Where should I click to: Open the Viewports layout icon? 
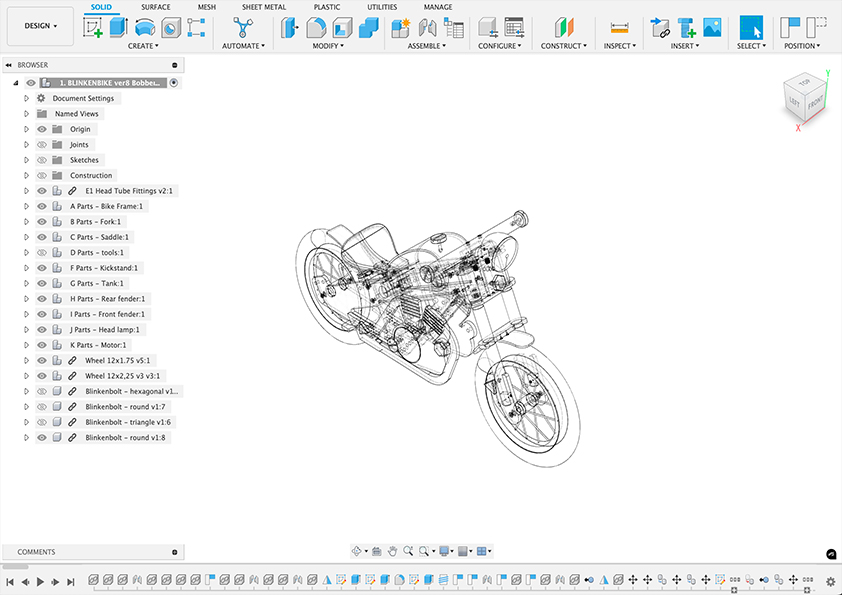[x=482, y=551]
